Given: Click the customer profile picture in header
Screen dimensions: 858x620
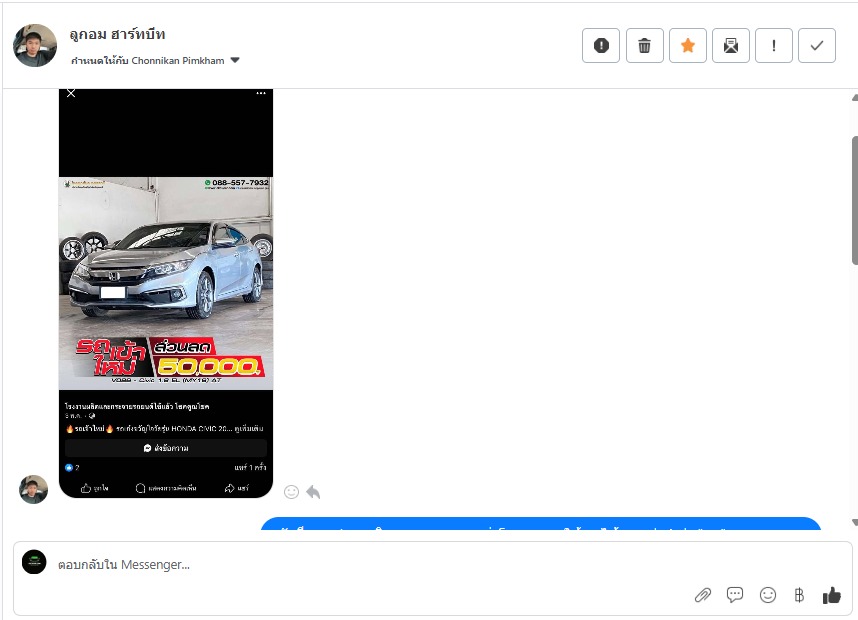Looking at the screenshot, I should click(35, 45).
